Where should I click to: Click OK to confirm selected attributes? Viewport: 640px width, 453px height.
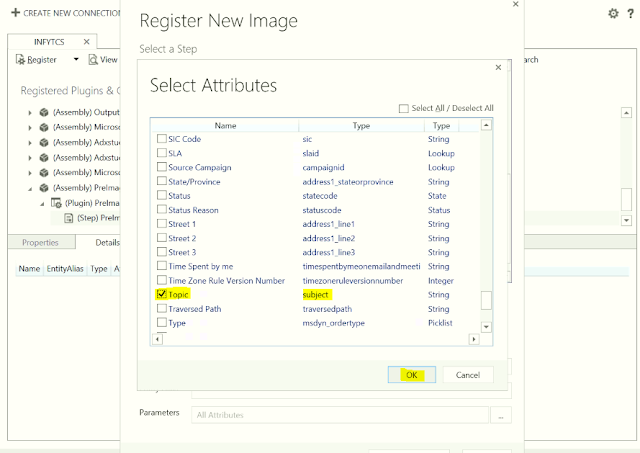pyautogui.click(x=411, y=375)
